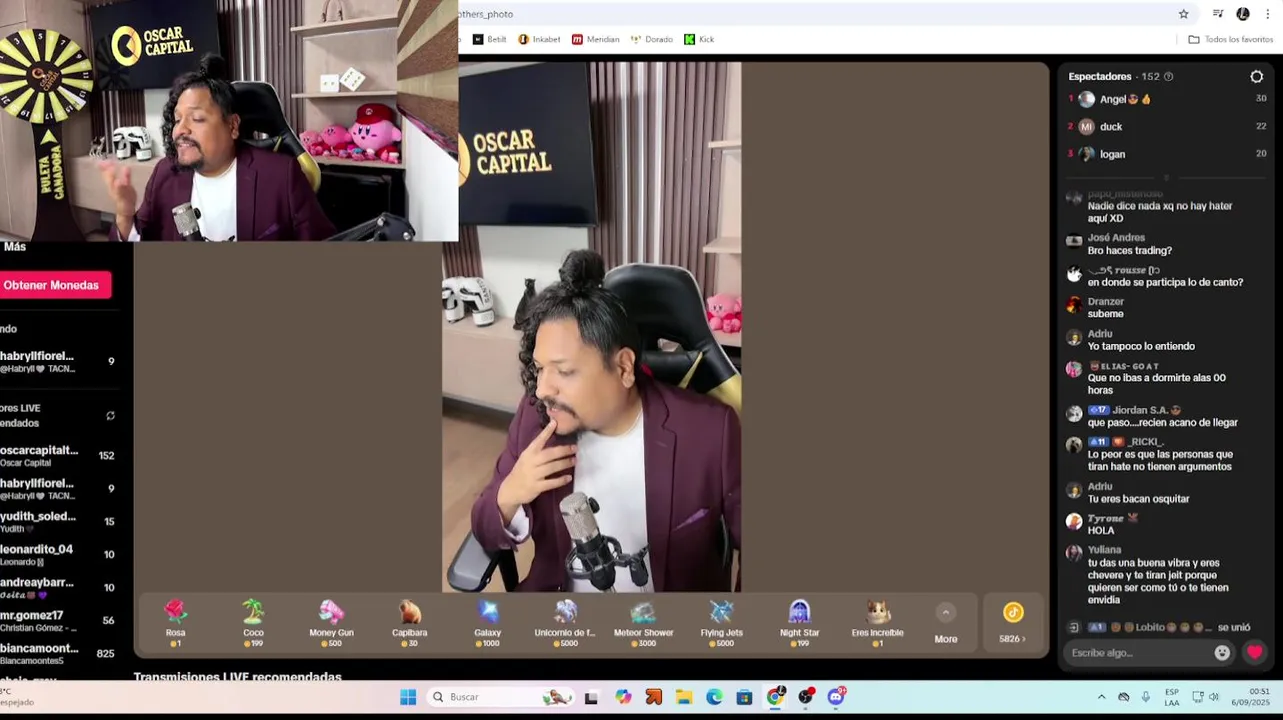Open the volume control in system tray
1283x720 pixels.
[1214, 697]
